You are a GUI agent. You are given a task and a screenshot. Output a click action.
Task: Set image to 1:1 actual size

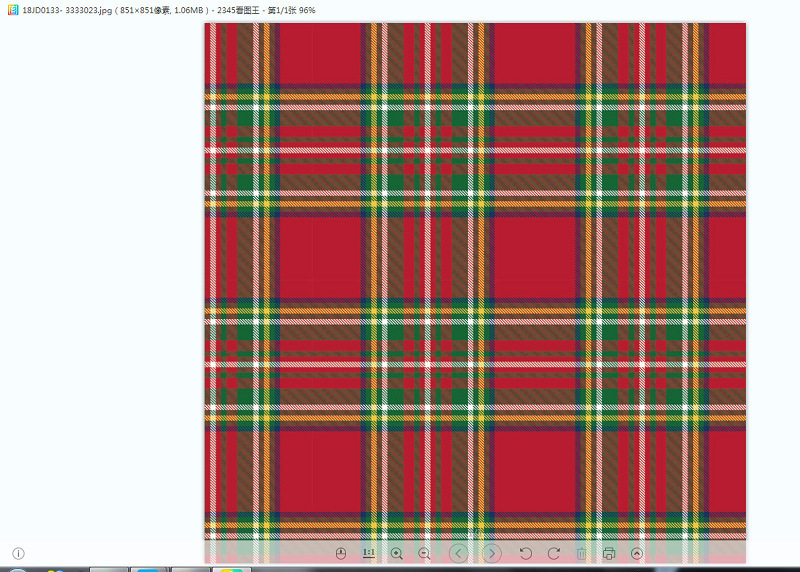click(369, 554)
